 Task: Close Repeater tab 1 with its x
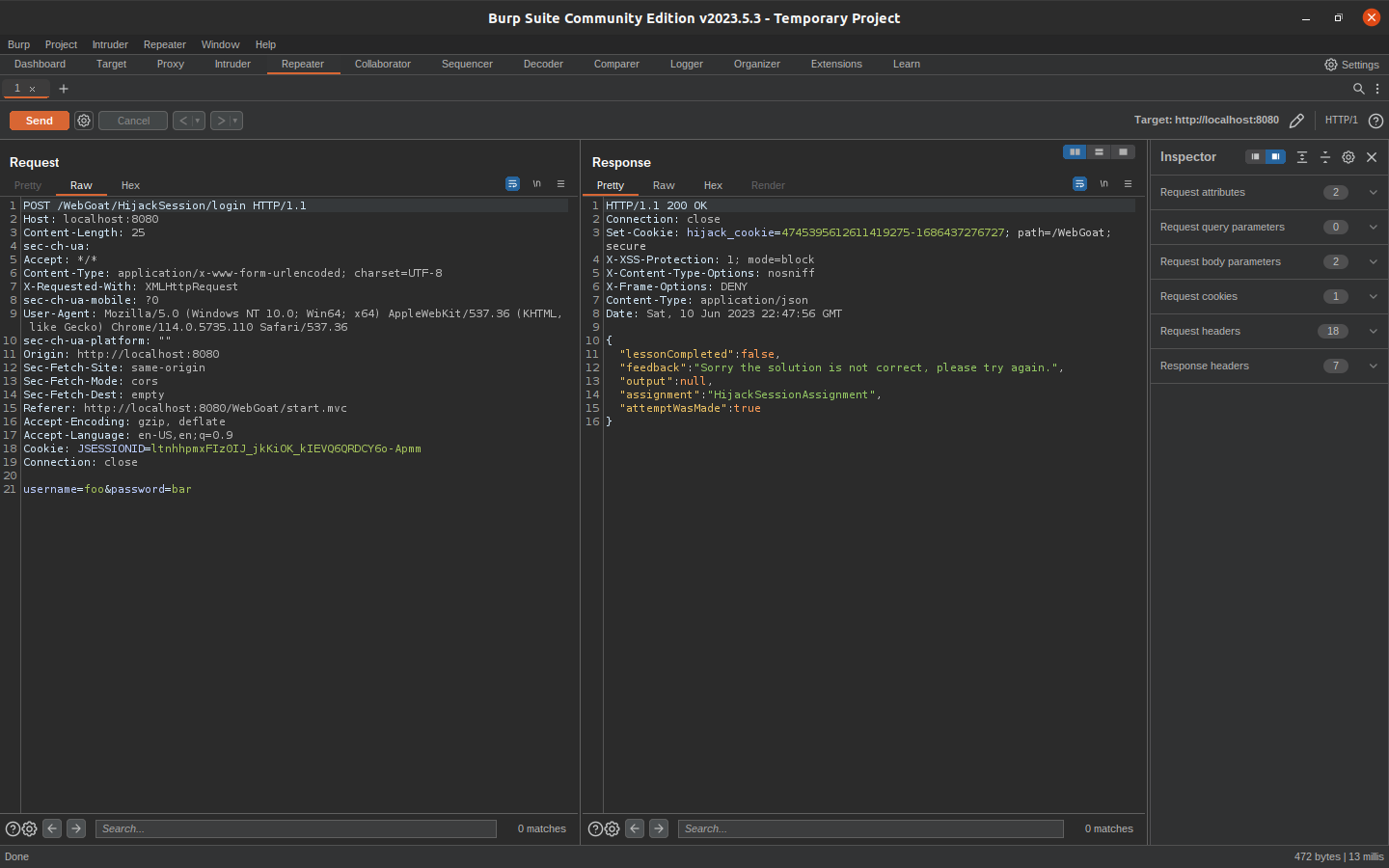coord(32,89)
